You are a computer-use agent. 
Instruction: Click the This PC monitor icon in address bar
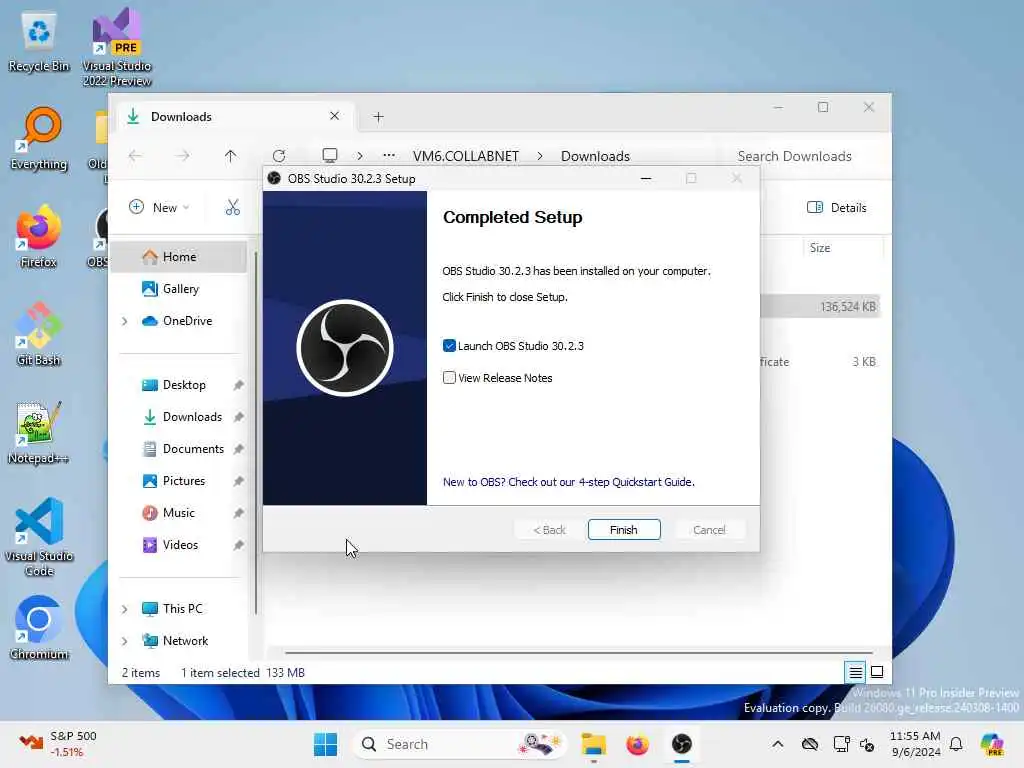click(330, 155)
